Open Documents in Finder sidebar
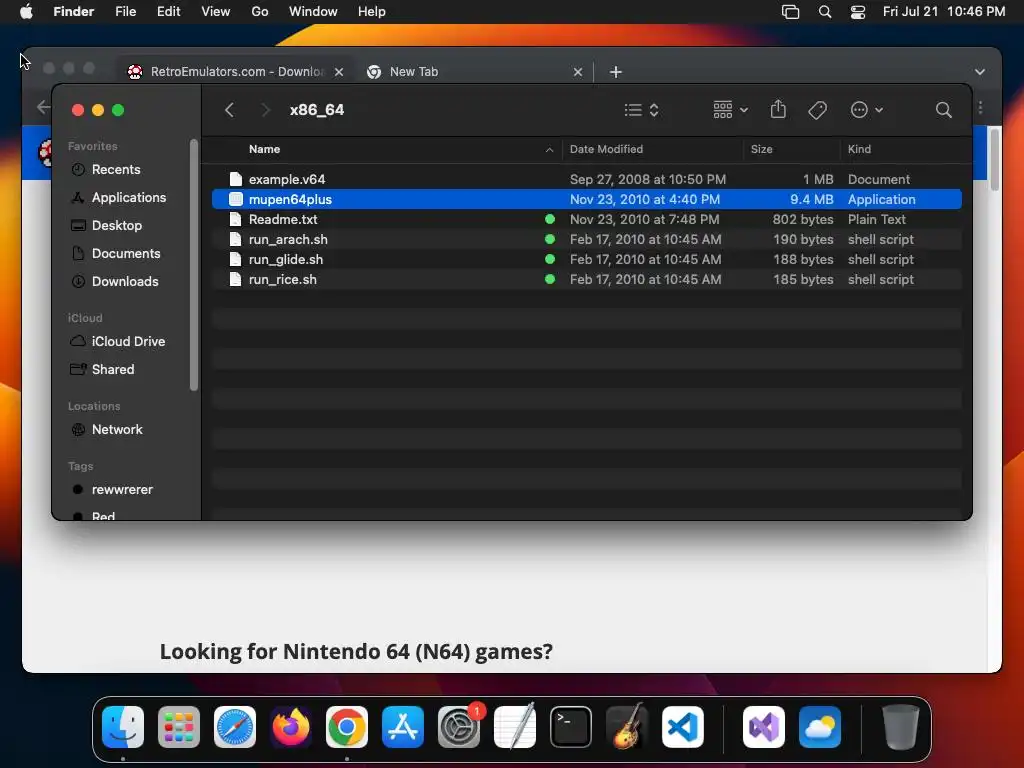 (x=125, y=253)
